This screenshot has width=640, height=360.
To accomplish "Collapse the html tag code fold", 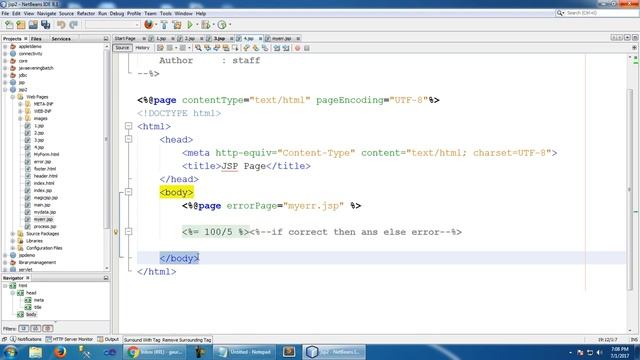I will pos(129,126).
